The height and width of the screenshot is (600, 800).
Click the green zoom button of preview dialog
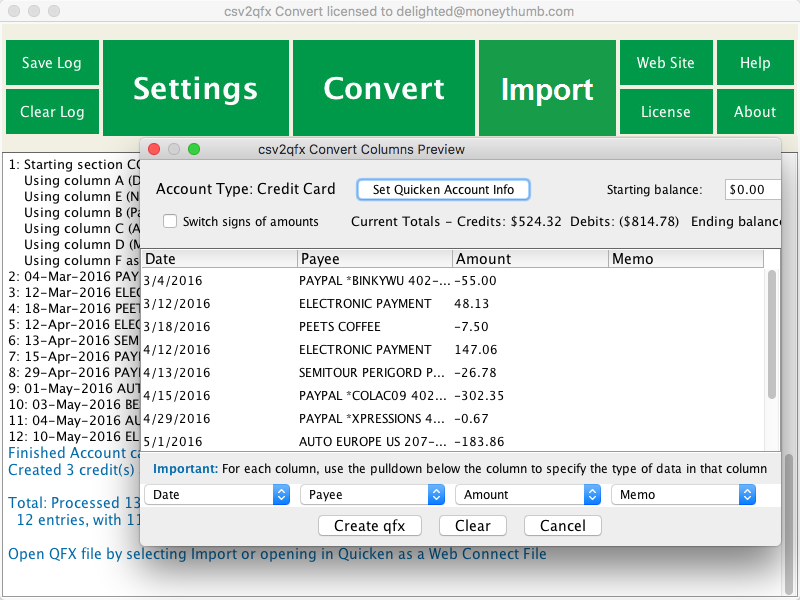194,149
